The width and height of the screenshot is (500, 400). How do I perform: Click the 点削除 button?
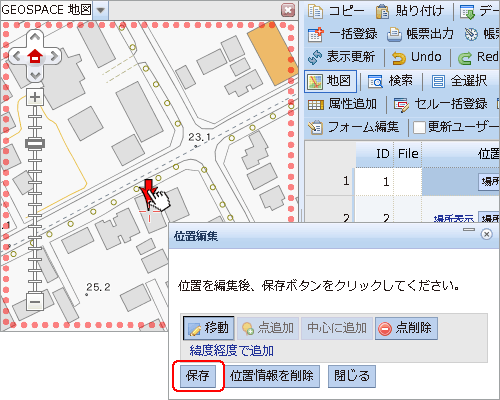click(x=406, y=328)
